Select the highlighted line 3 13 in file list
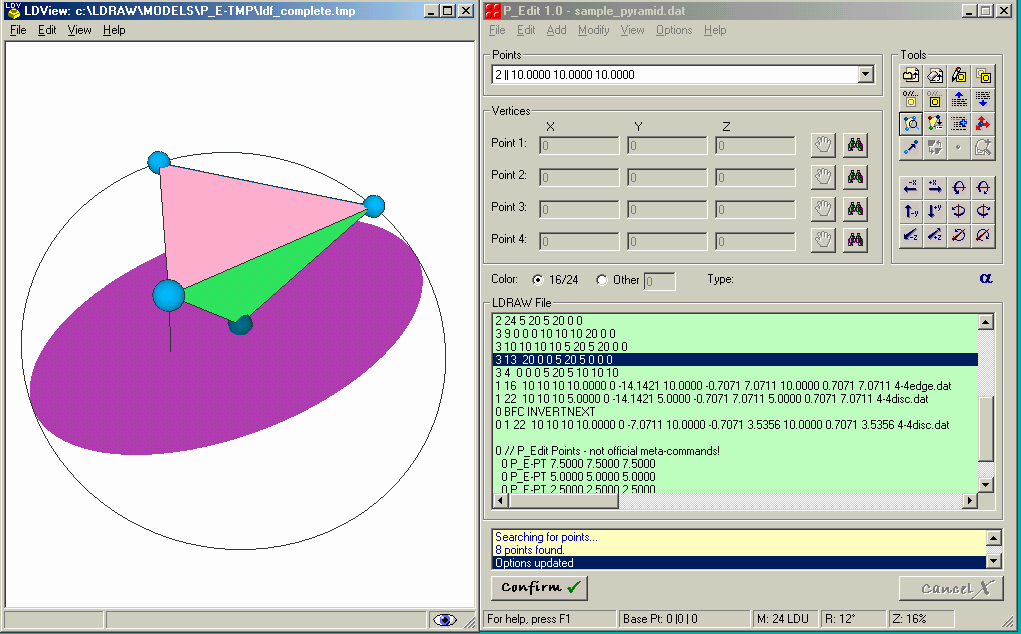The image size is (1021, 634). 735,359
